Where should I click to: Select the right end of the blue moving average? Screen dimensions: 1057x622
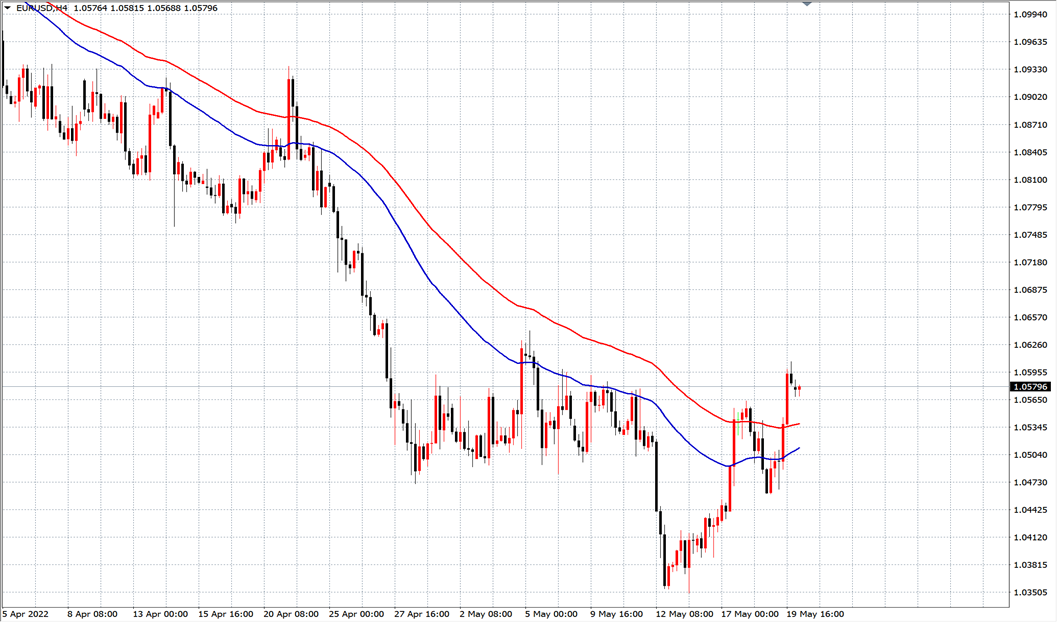pos(798,449)
